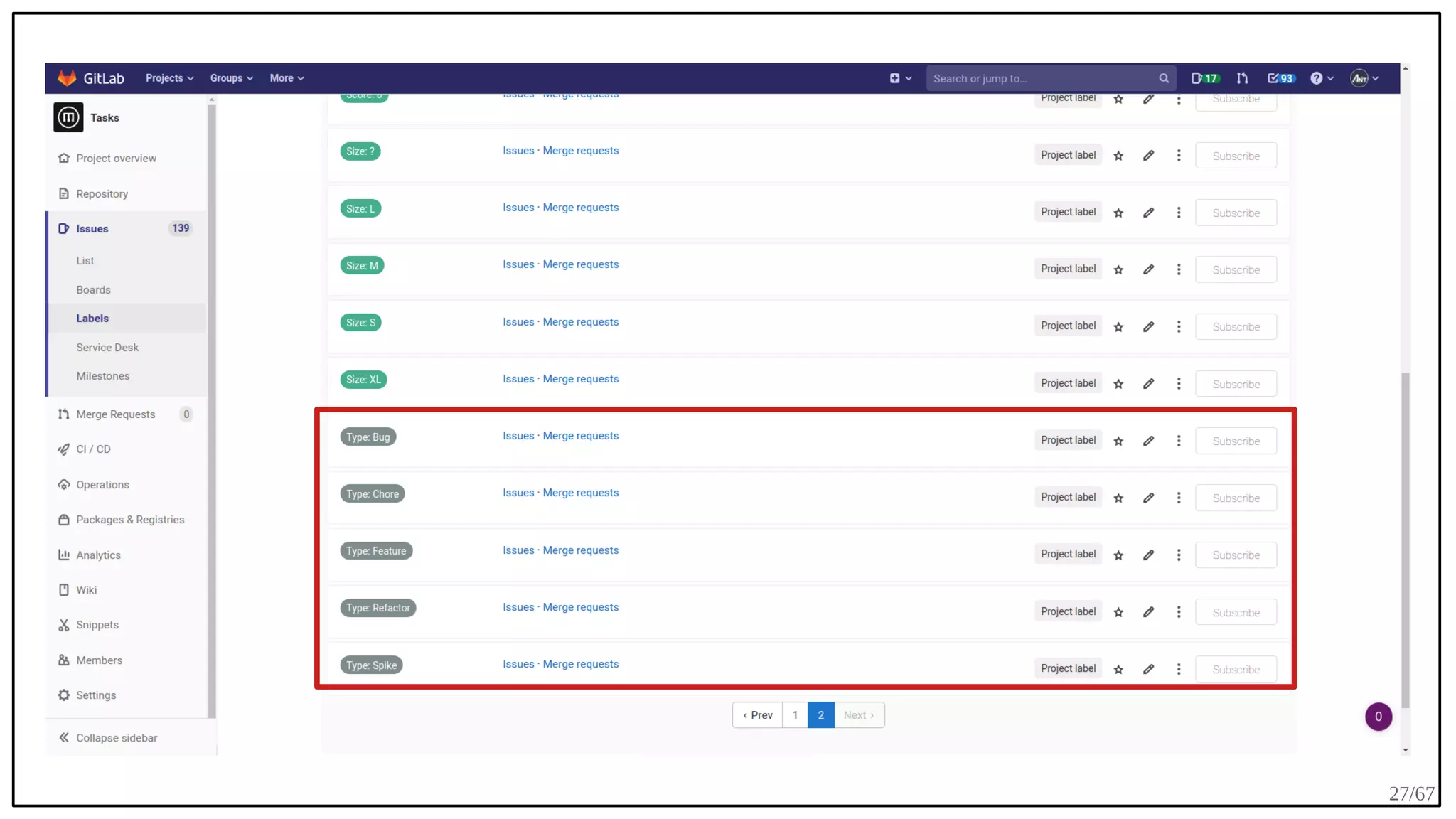Click the help question mark icon

click(1317, 78)
